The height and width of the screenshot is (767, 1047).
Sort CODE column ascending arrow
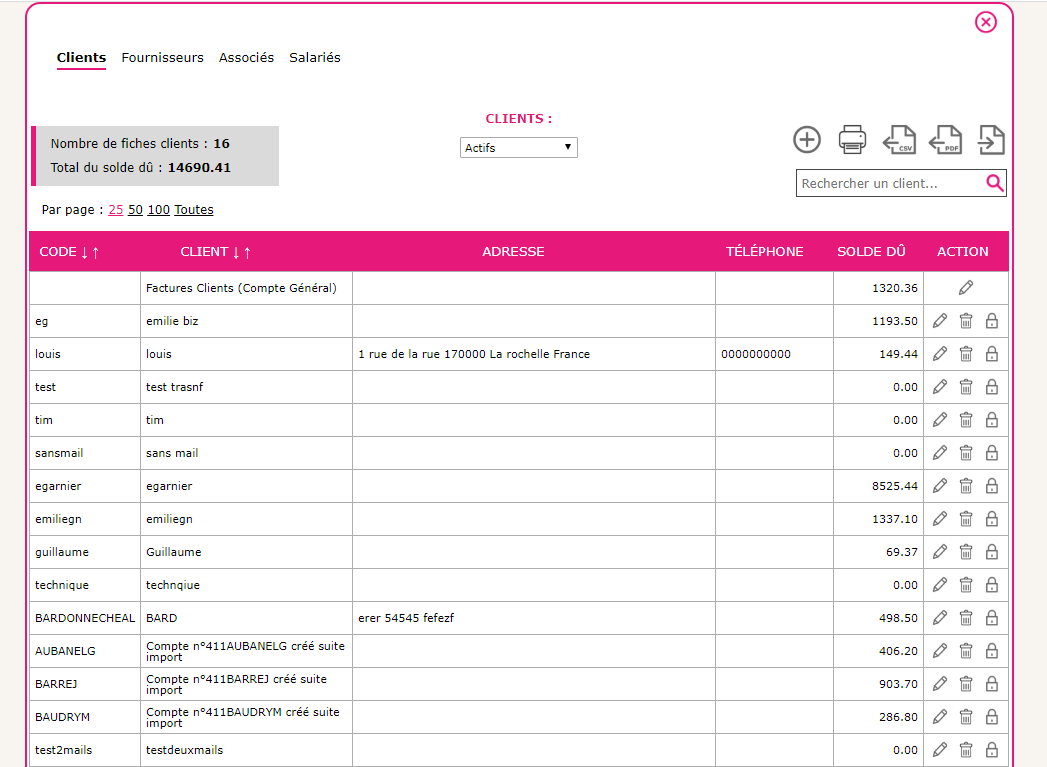coord(95,252)
